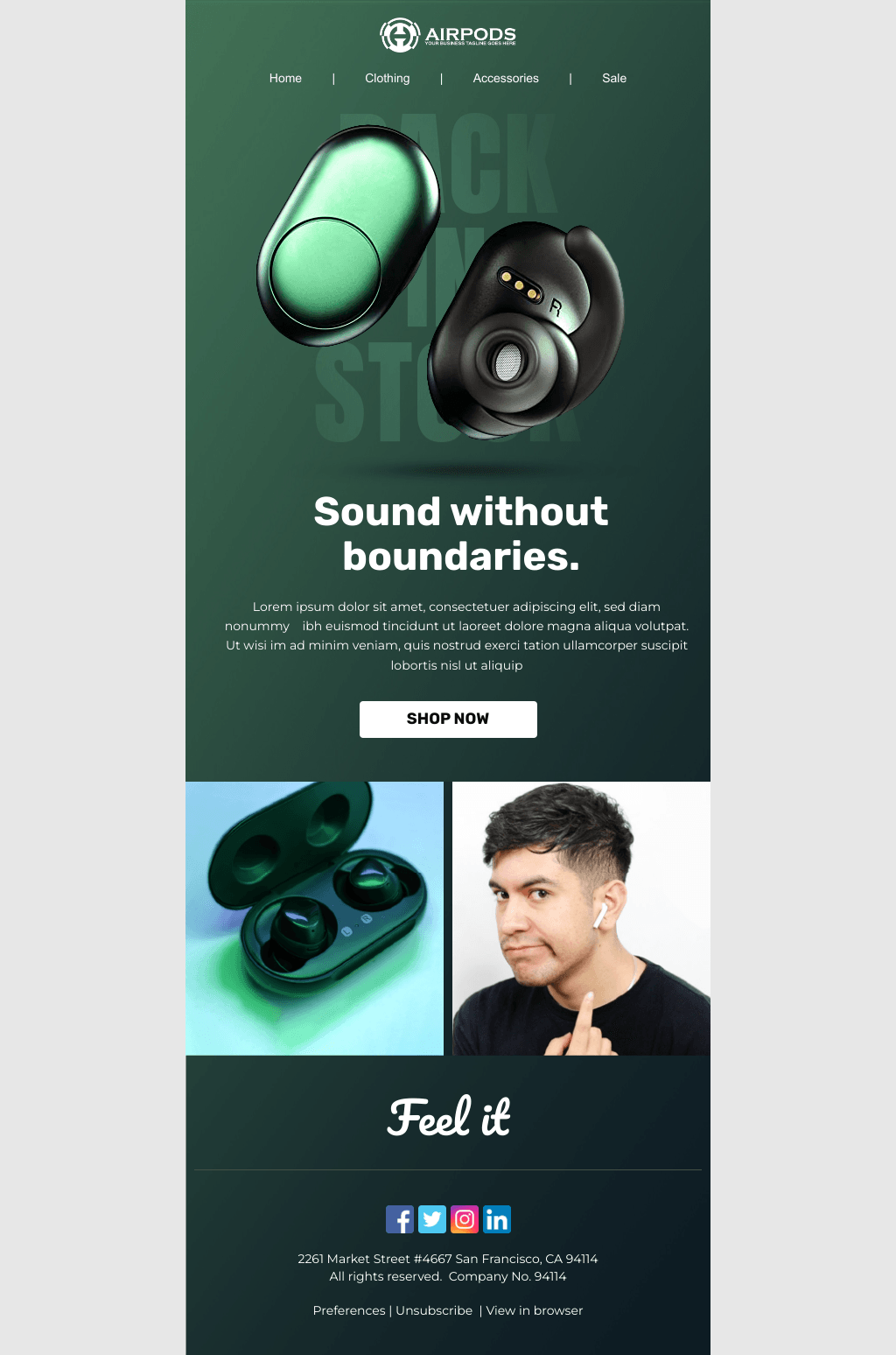Screen dimensions: 896x1355
Task: Open the Preferences footer link
Action: (x=349, y=1310)
